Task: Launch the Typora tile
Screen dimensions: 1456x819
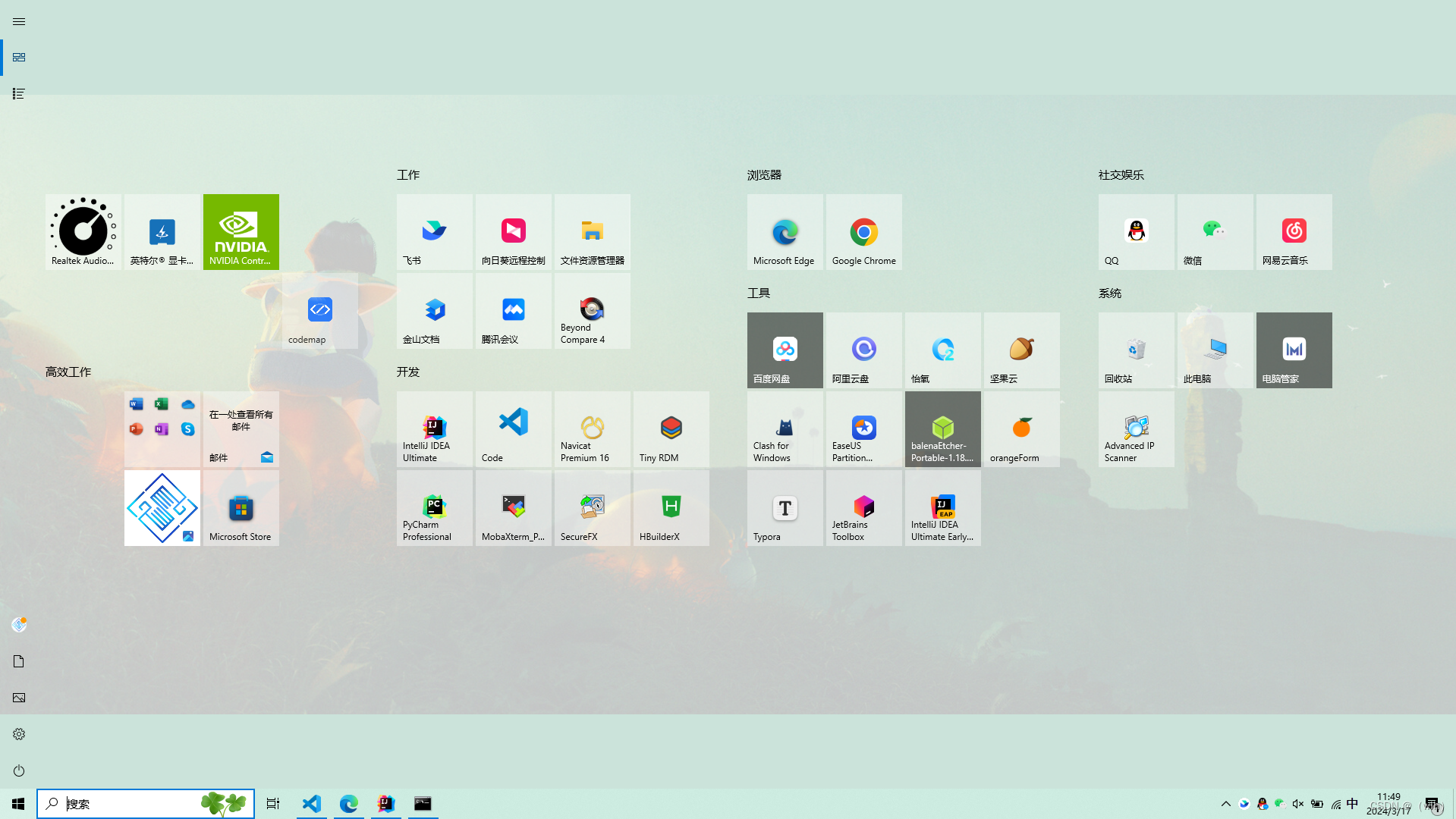Action: pos(785,508)
